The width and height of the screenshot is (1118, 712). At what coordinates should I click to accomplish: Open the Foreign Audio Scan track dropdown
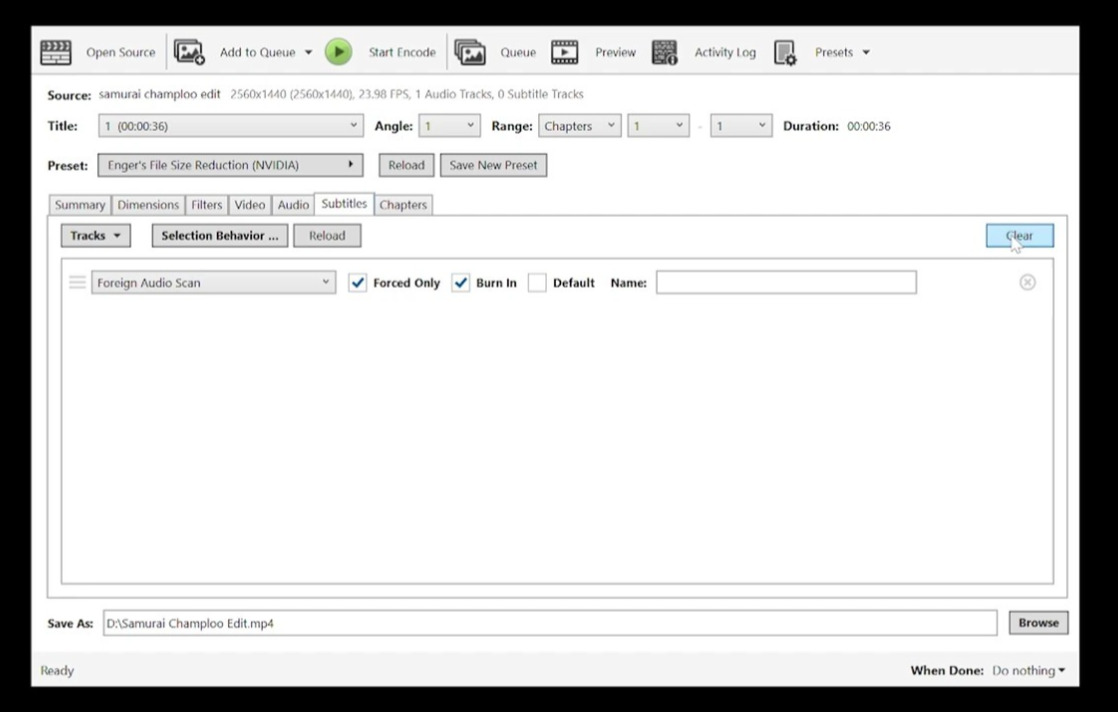(x=213, y=282)
